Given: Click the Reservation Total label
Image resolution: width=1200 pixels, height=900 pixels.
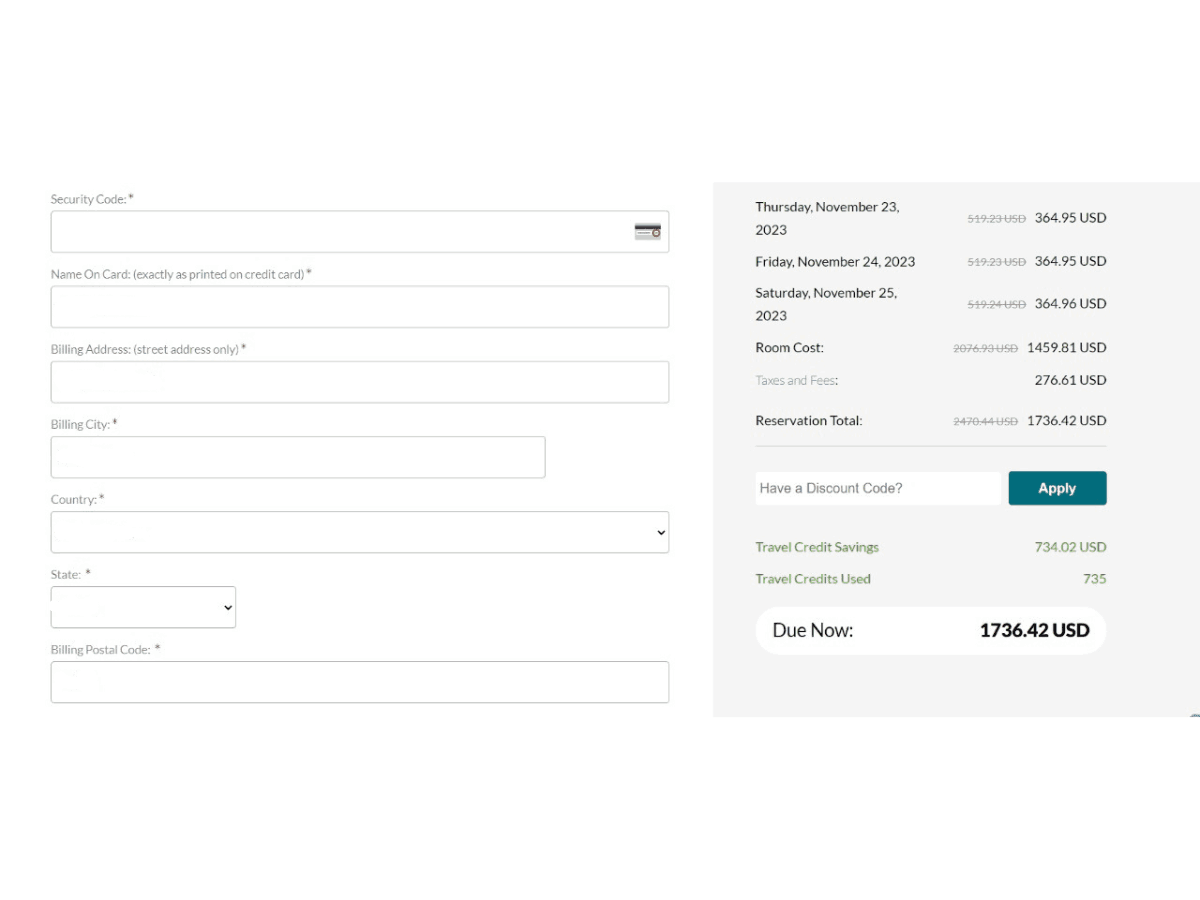Looking at the screenshot, I should (809, 421).
